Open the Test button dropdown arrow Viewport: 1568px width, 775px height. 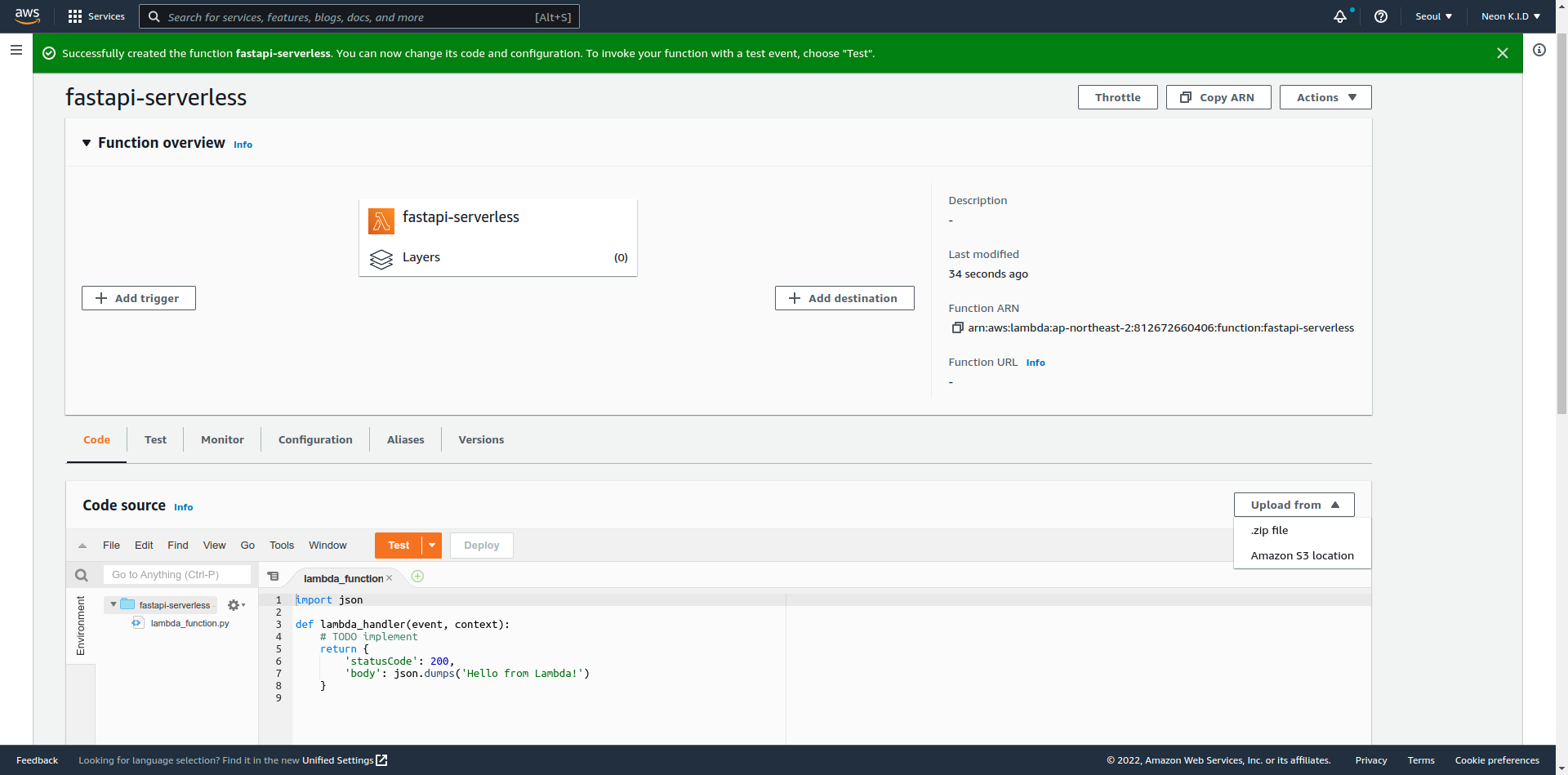coord(432,546)
